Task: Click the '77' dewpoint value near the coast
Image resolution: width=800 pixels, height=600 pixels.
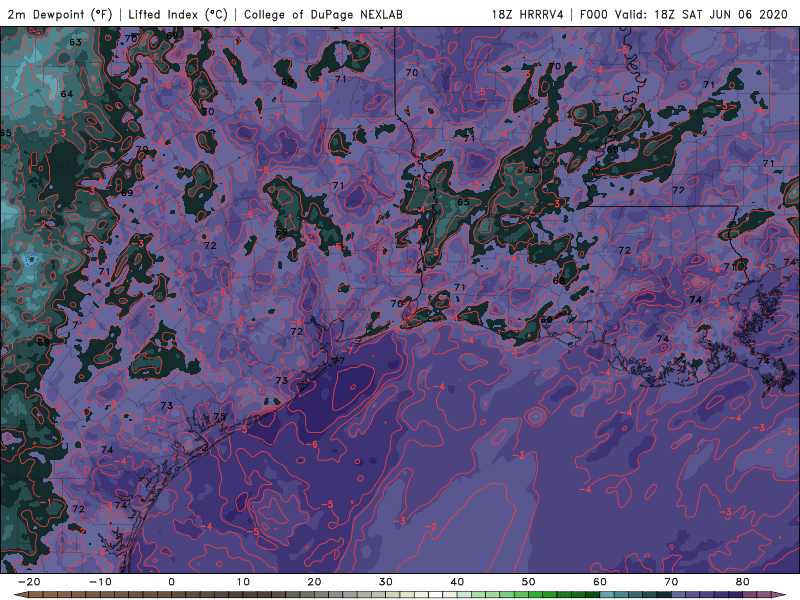Action: (339, 361)
